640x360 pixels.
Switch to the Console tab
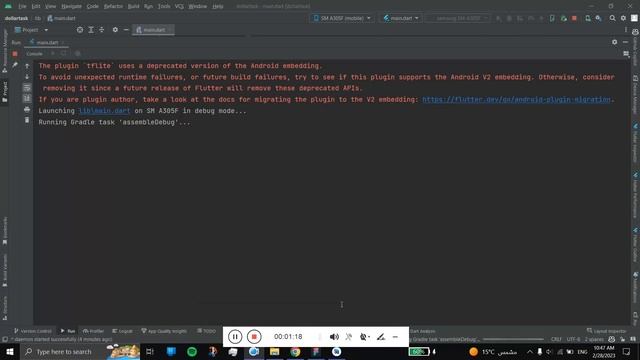click(34, 53)
